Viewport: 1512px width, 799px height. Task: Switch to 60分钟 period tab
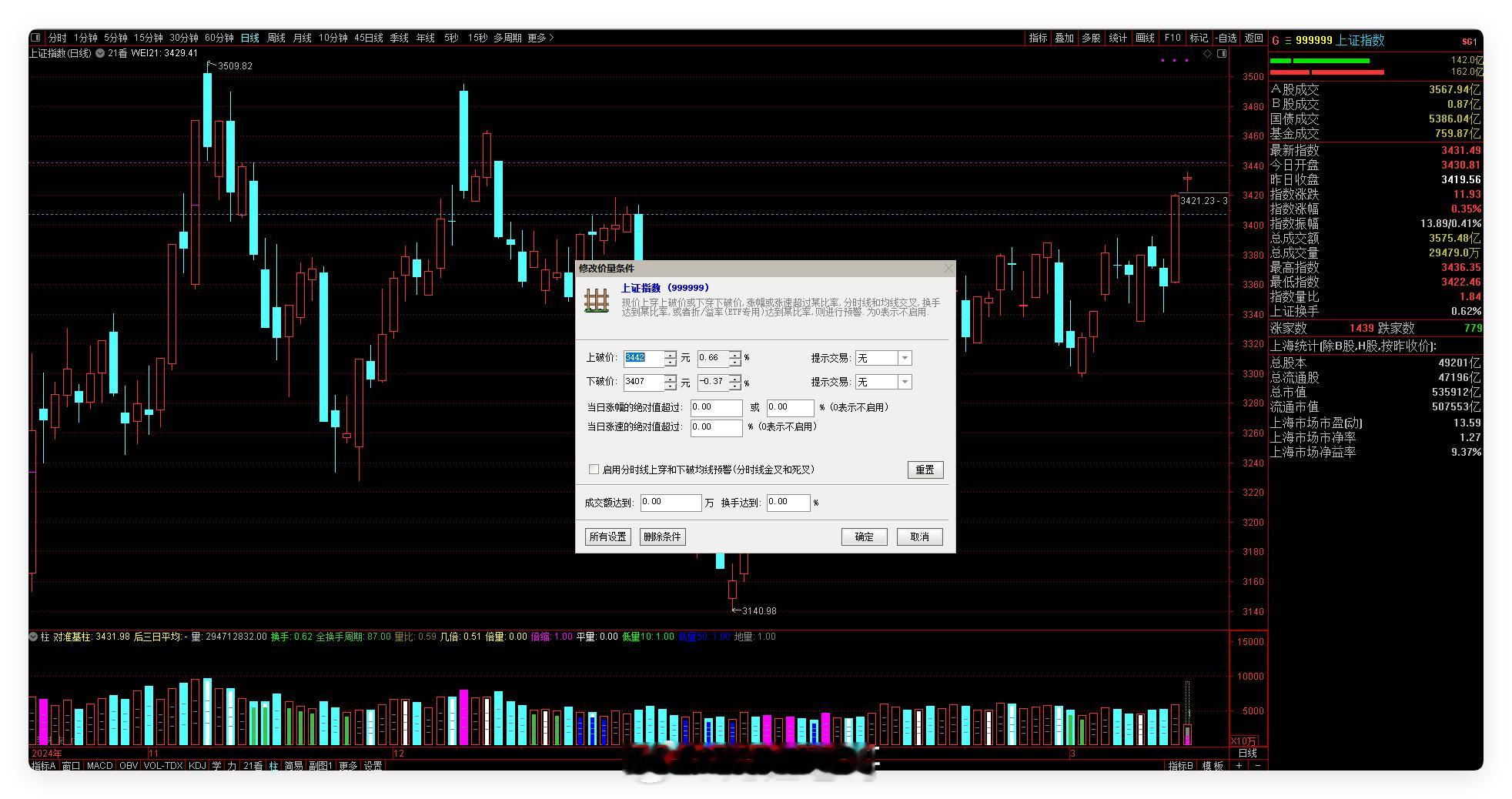pos(219,38)
